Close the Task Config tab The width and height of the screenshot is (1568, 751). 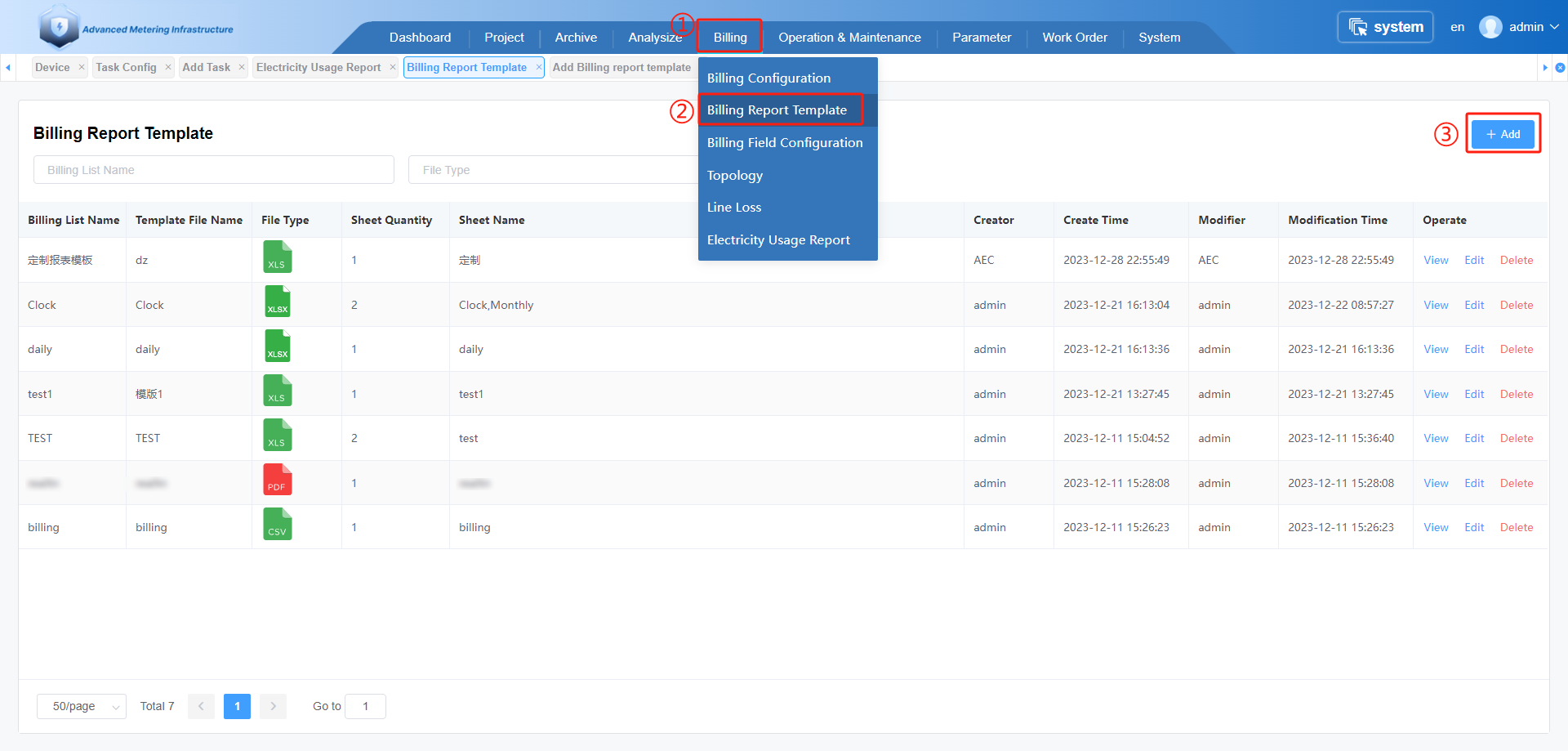click(x=168, y=67)
